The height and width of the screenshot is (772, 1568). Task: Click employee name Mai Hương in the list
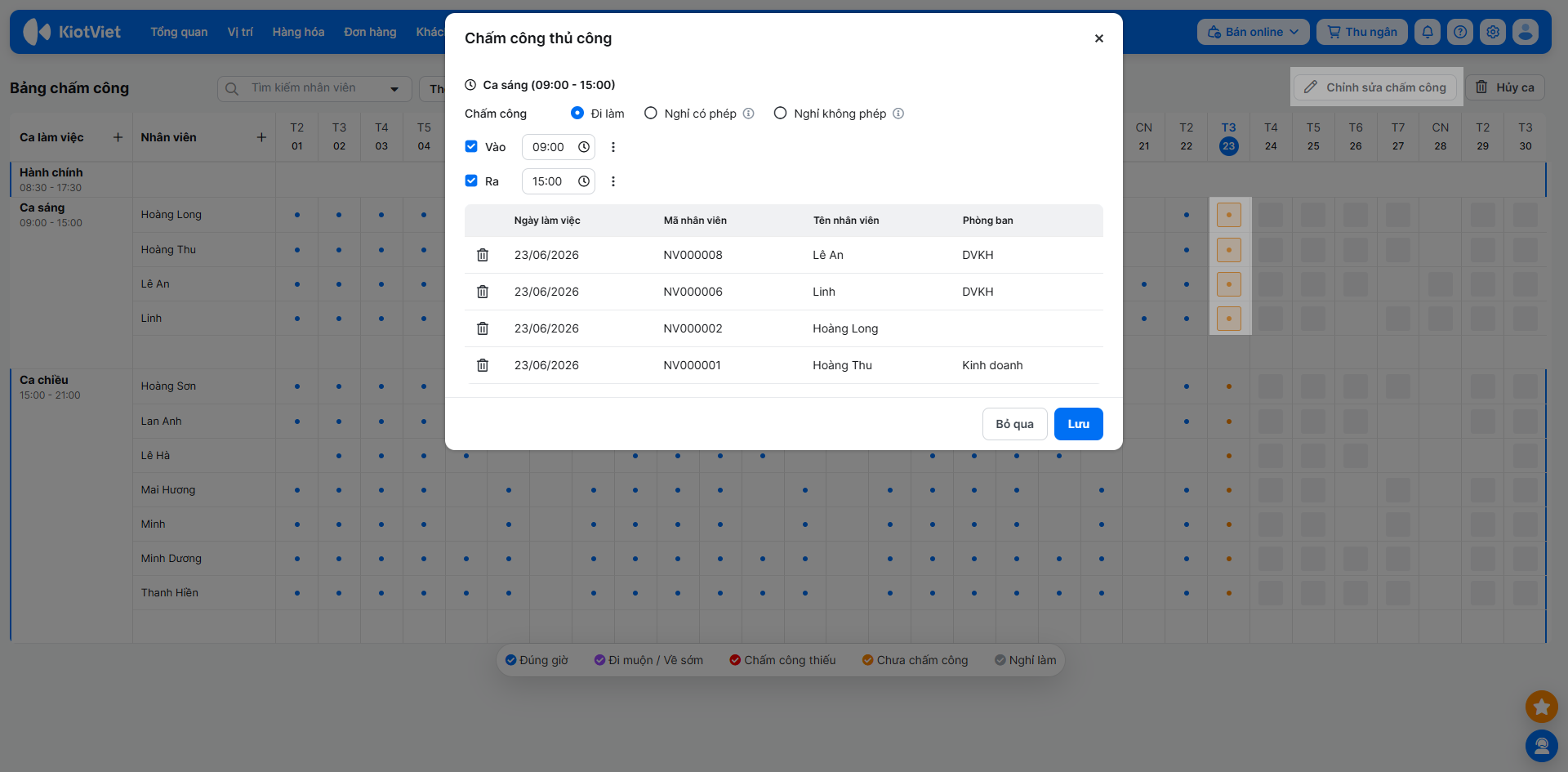pos(168,490)
